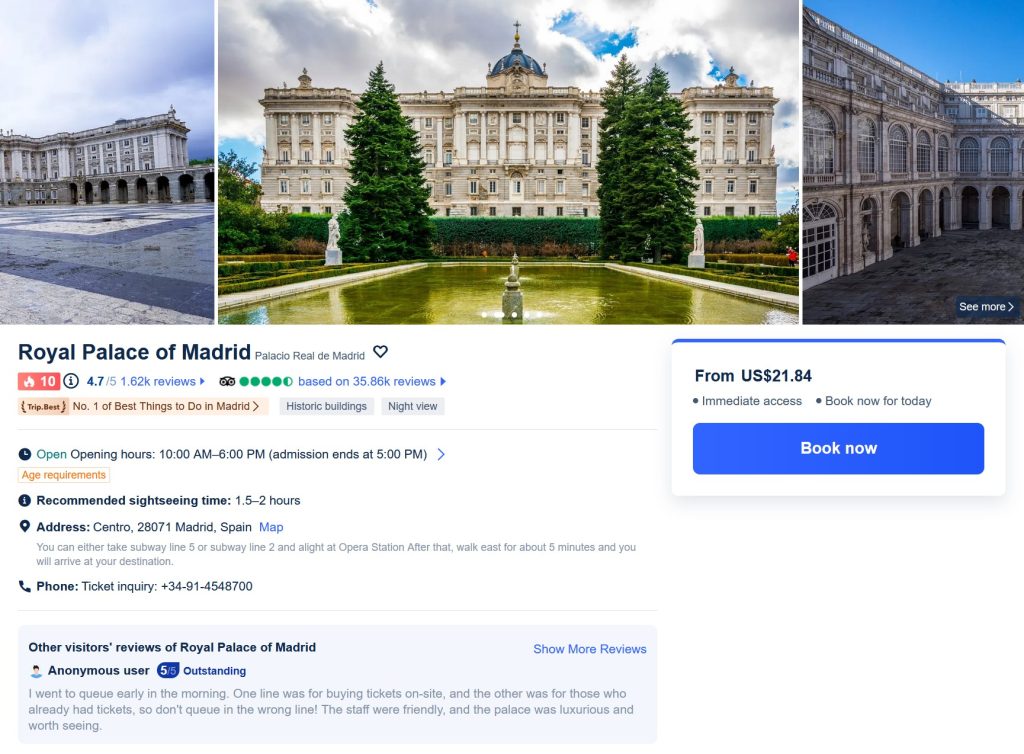Select the Historic buildings tag

coord(327,406)
